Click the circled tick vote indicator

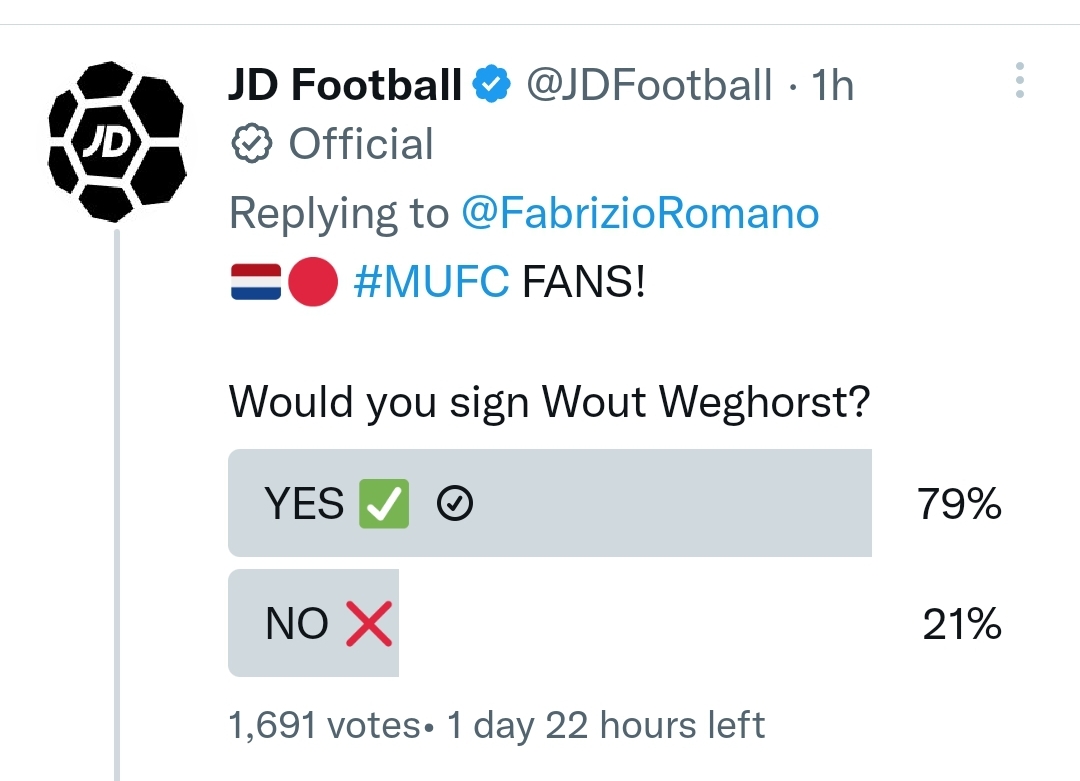tap(455, 506)
